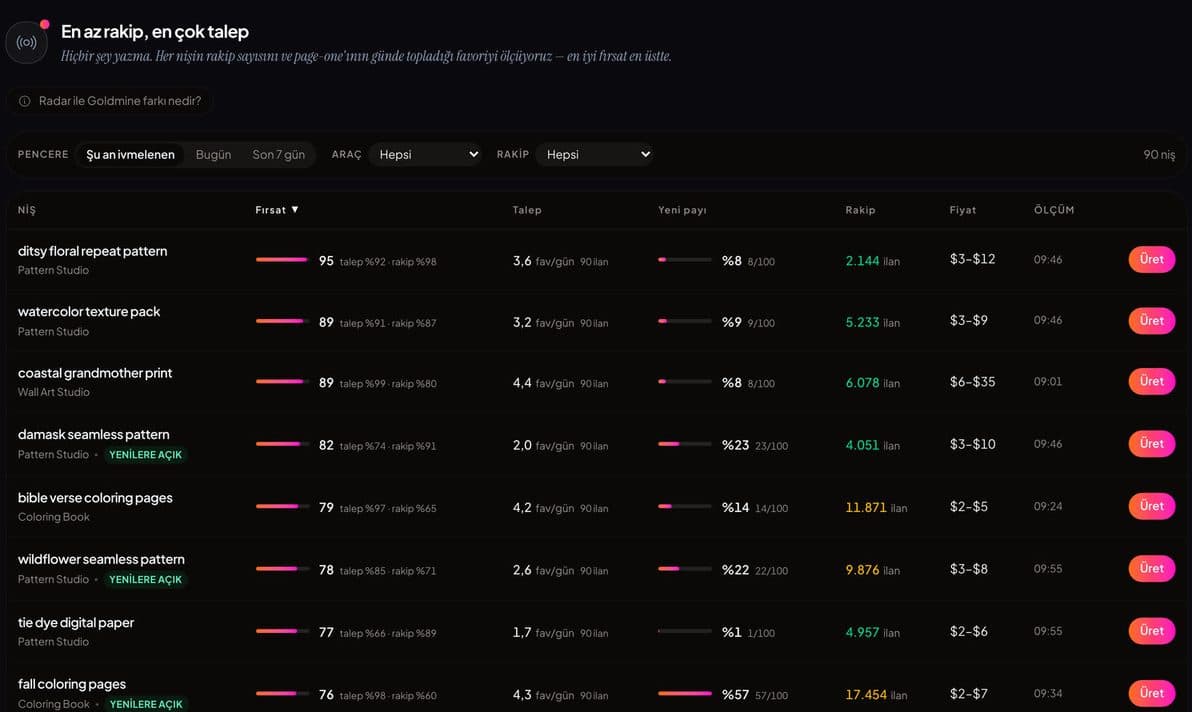
Task: Click the info icon beside Radar ile Goldmine
Action: tap(24, 101)
